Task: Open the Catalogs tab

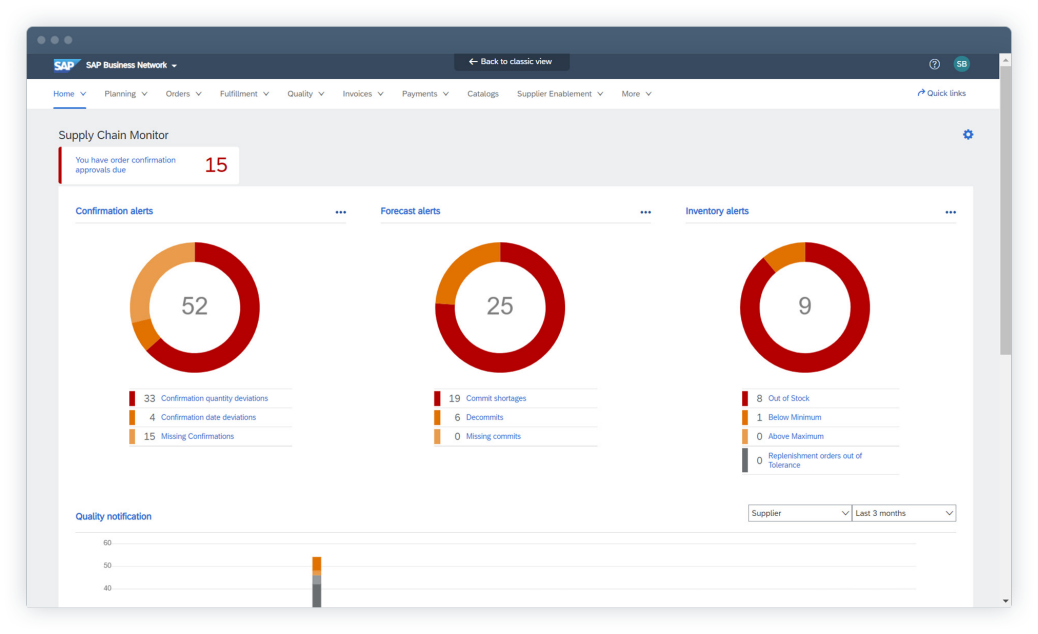Action: point(482,94)
